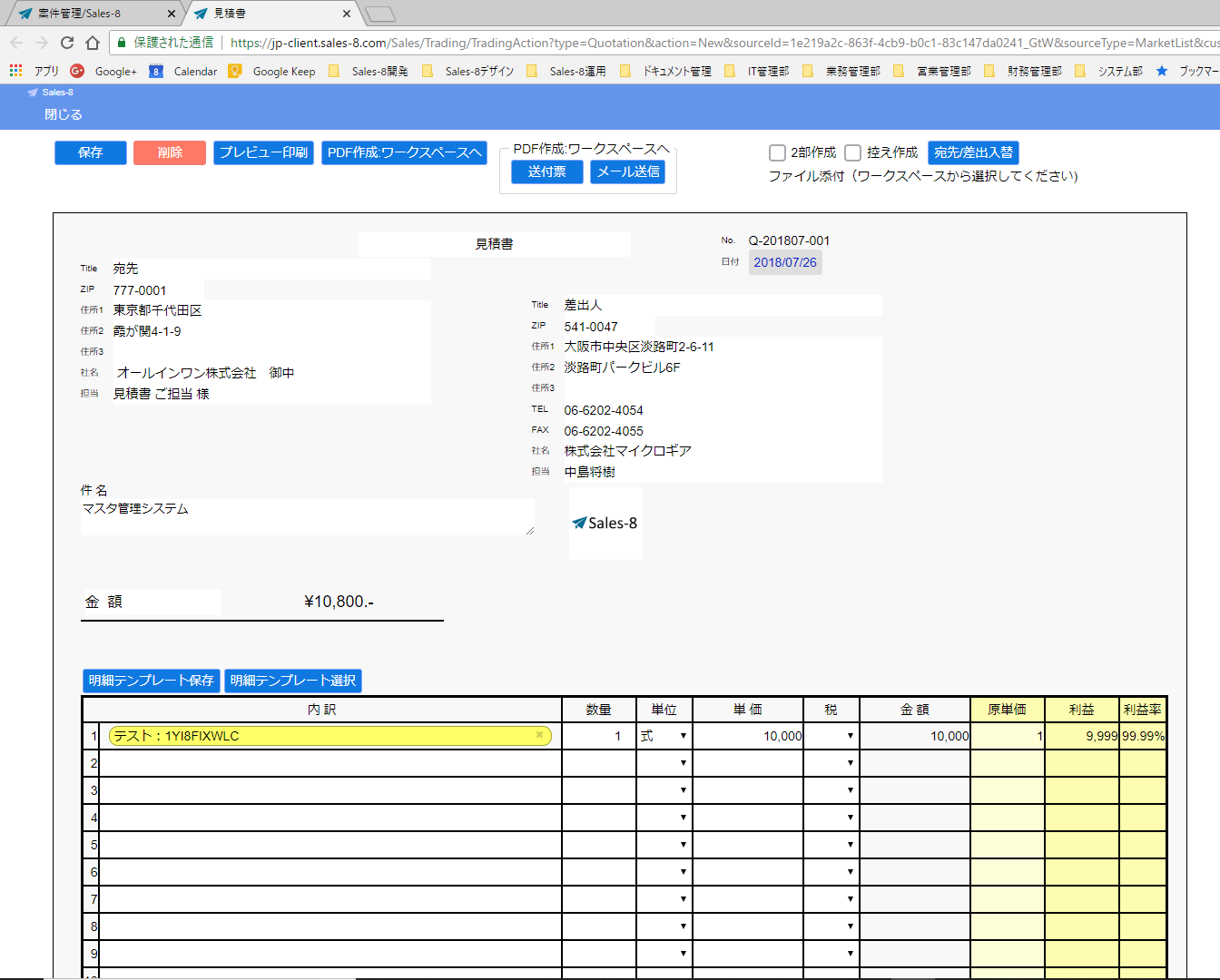Viewport: 1220px width, 980px height.
Task: Open the Apps grid bookmark icon
Action: pyautogui.click(x=15, y=71)
